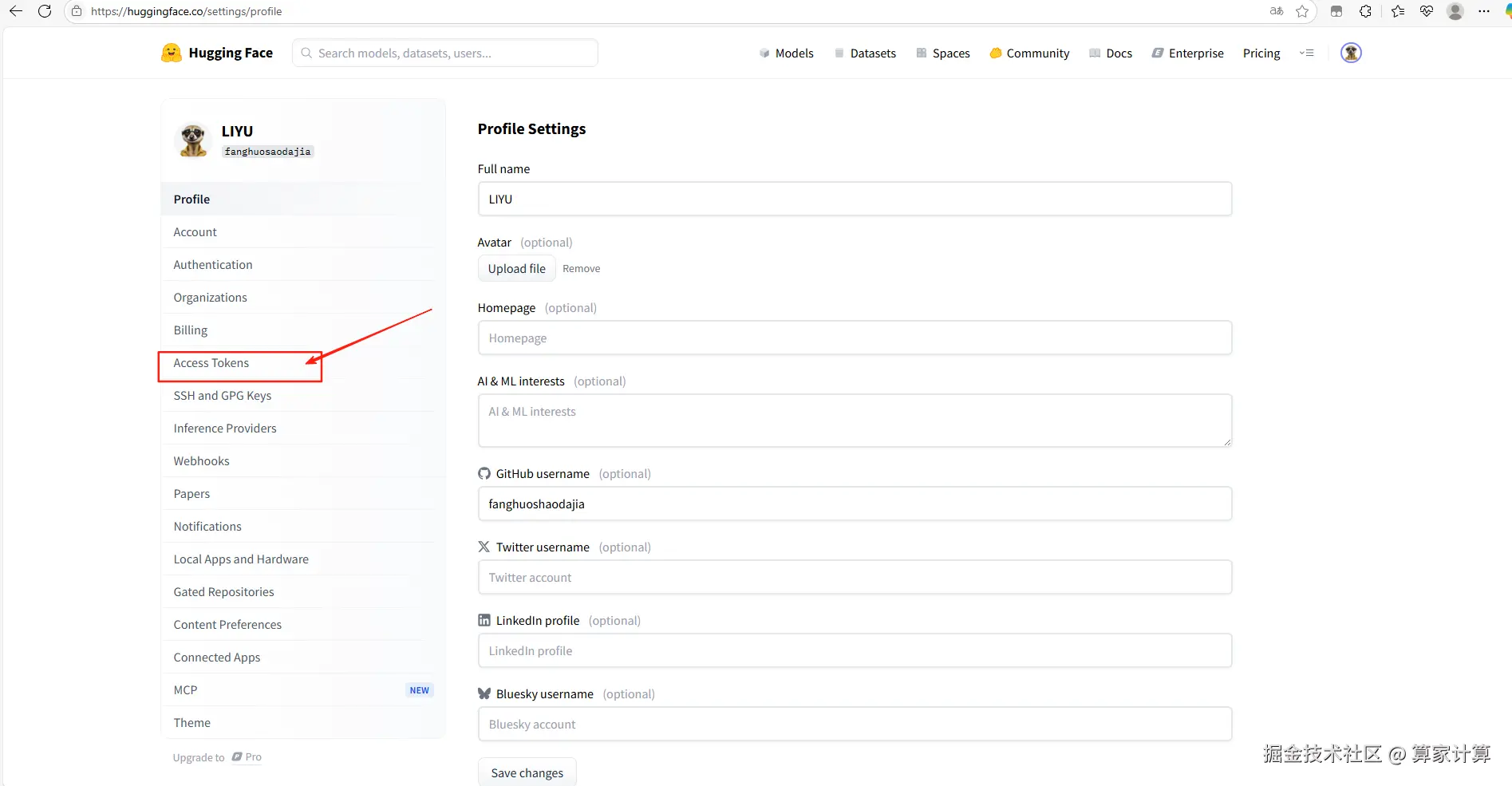
Task: Click the browser back arrow
Action: 16,11
